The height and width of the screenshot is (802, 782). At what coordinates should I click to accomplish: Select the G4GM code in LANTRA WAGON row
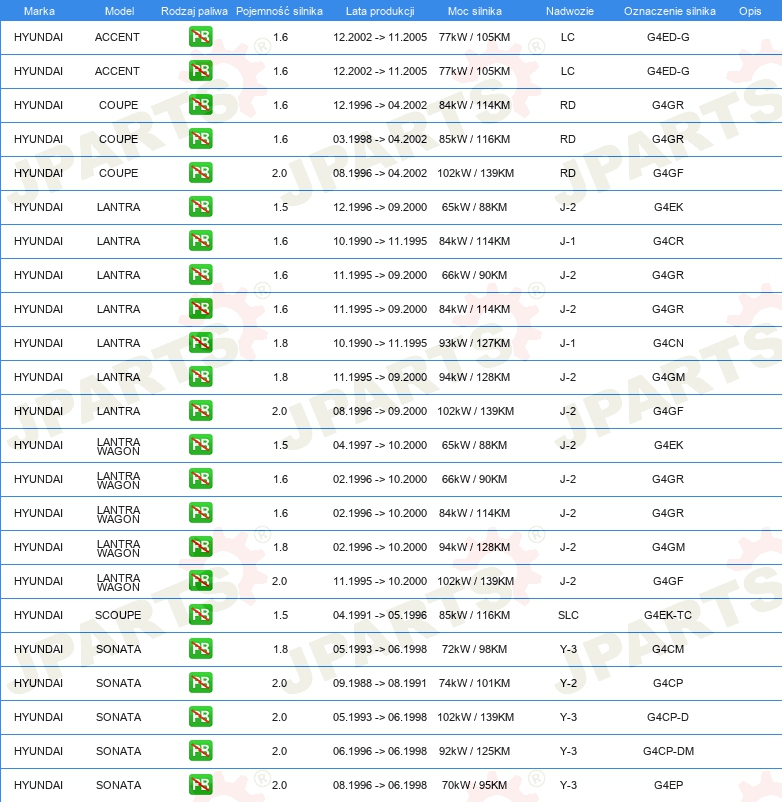point(668,547)
